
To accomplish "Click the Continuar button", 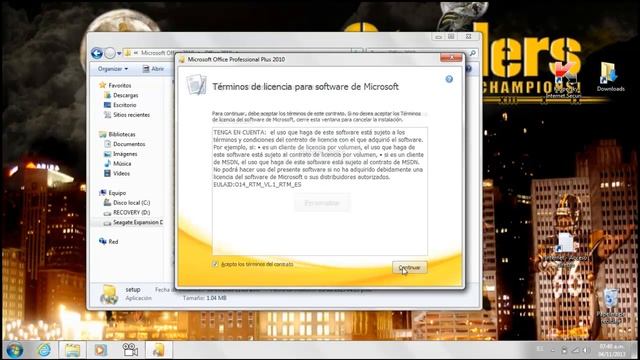I will [x=409, y=268].
